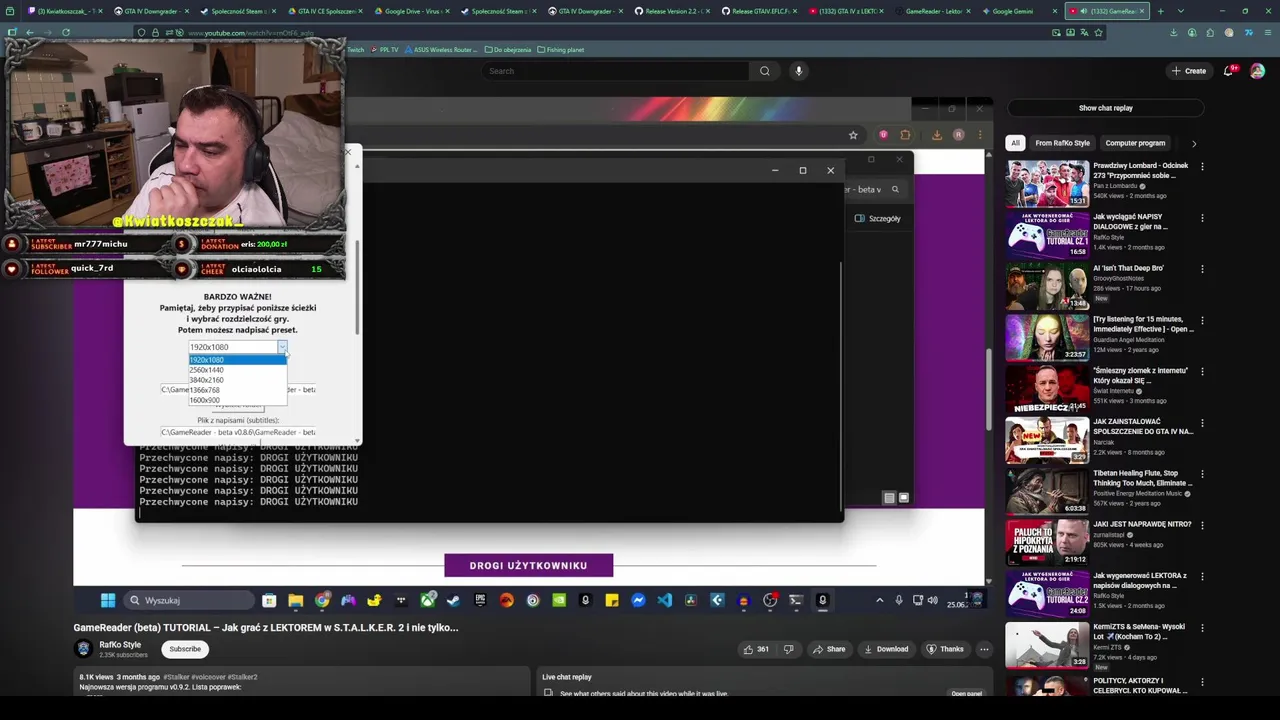The height and width of the screenshot is (720, 1280).
Task: Open the YouTube Create button
Action: (x=1189, y=71)
